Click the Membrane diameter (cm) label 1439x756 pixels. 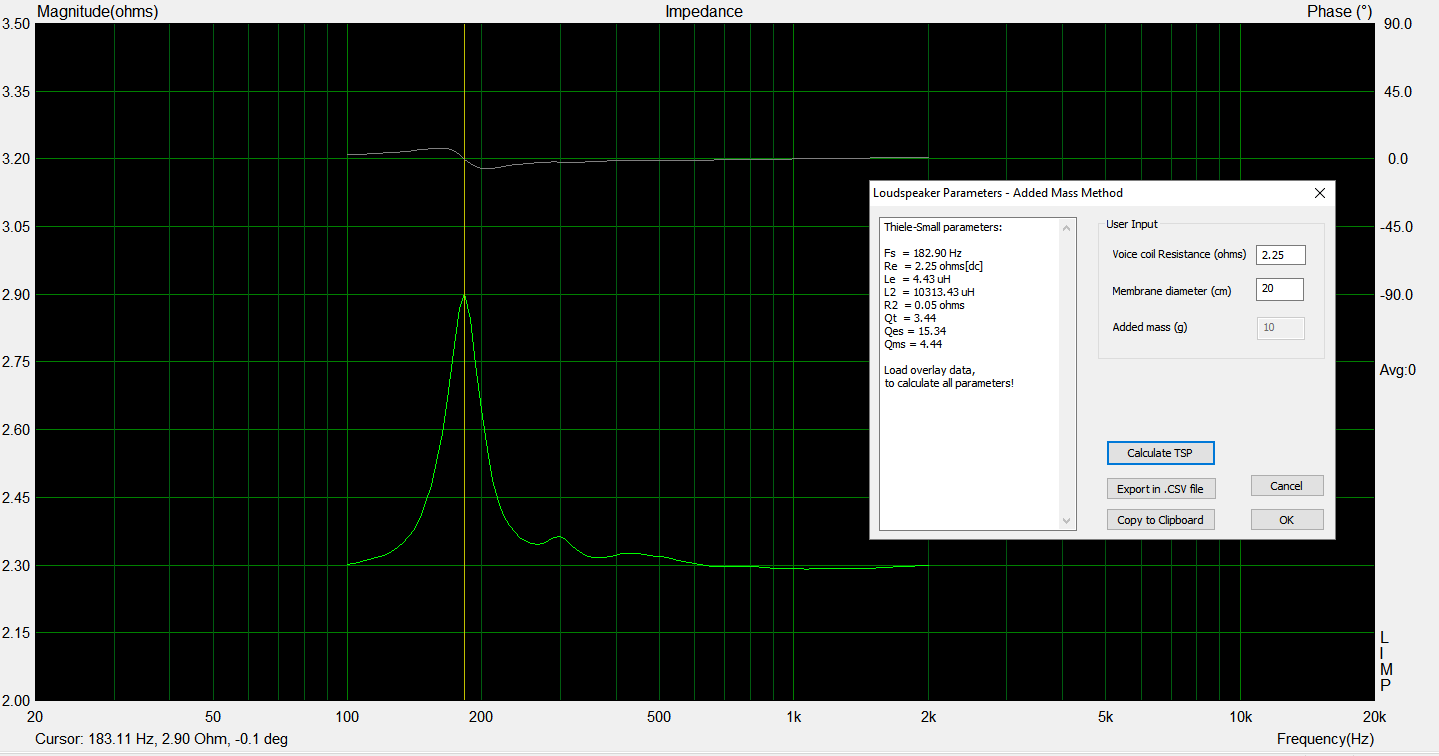(x=1171, y=291)
